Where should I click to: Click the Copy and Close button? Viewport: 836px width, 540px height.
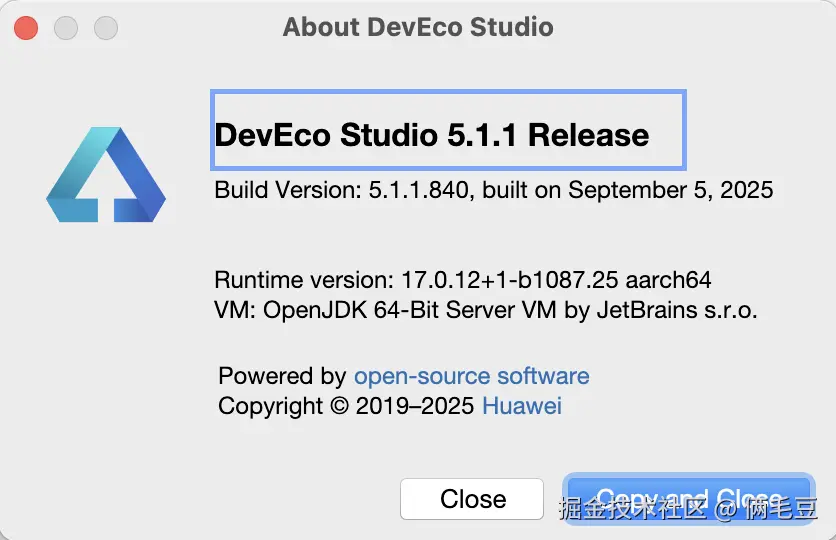point(689,499)
